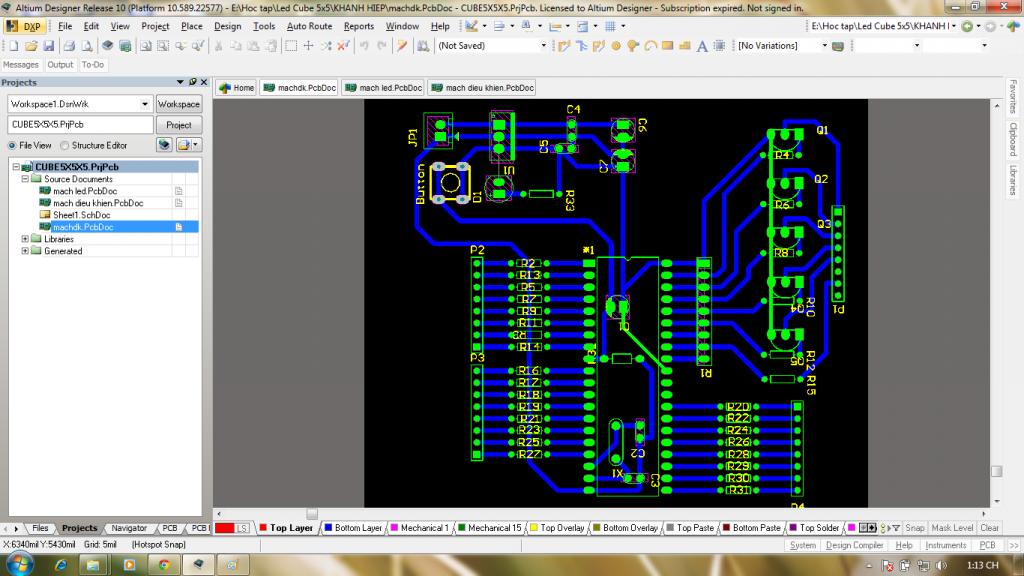Screen dimensions: 1024x576
Task: Toggle the Projects panel pin icon
Action: 192,82
